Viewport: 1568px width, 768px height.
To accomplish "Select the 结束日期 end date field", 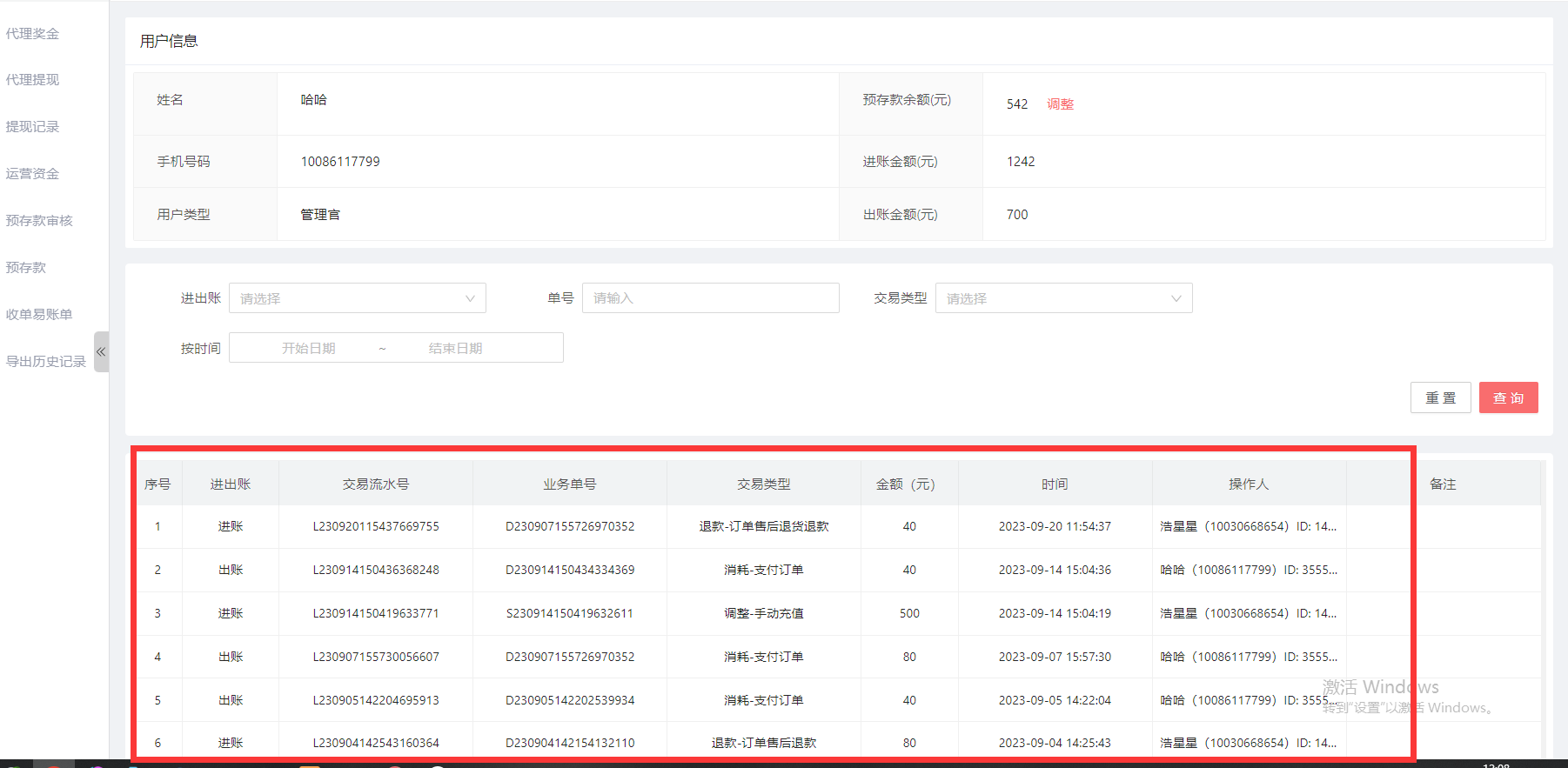I will [455, 348].
